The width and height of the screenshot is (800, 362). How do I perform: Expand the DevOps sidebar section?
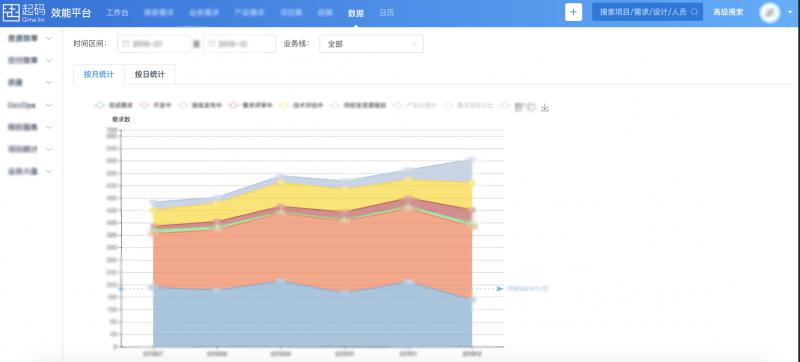click(30, 105)
